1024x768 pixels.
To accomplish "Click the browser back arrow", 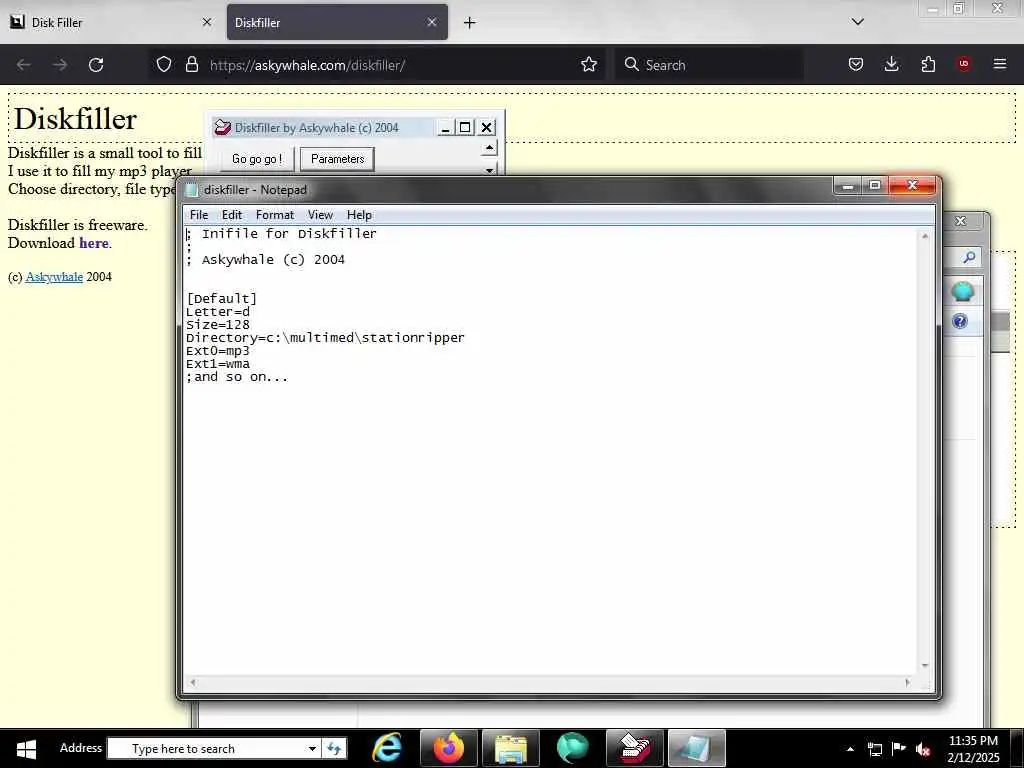I will coord(24,65).
